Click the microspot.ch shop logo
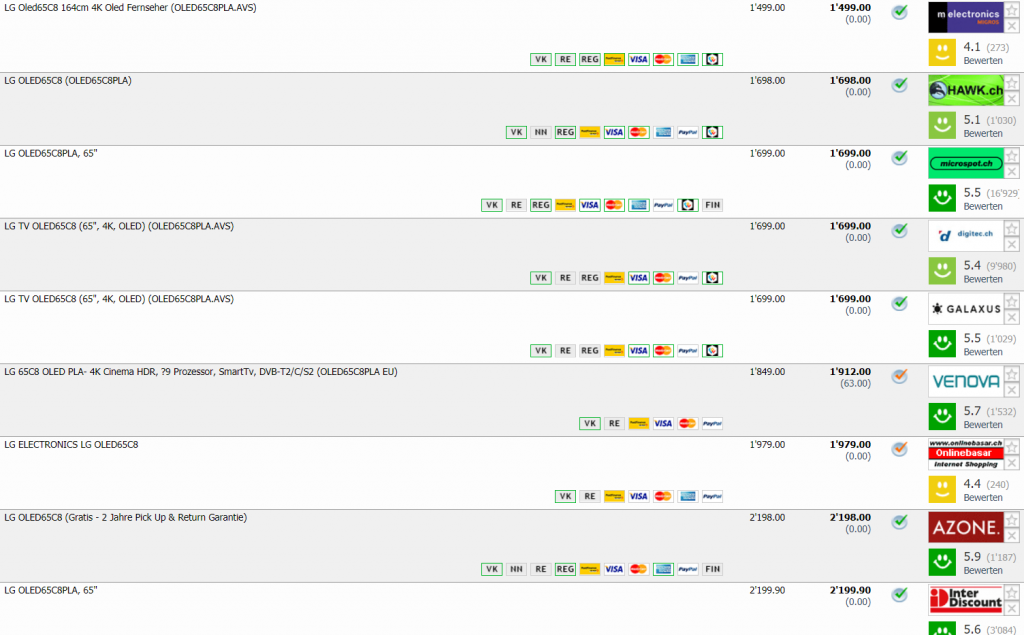This screenshot has height=635, width=1024. click(965, 163)
